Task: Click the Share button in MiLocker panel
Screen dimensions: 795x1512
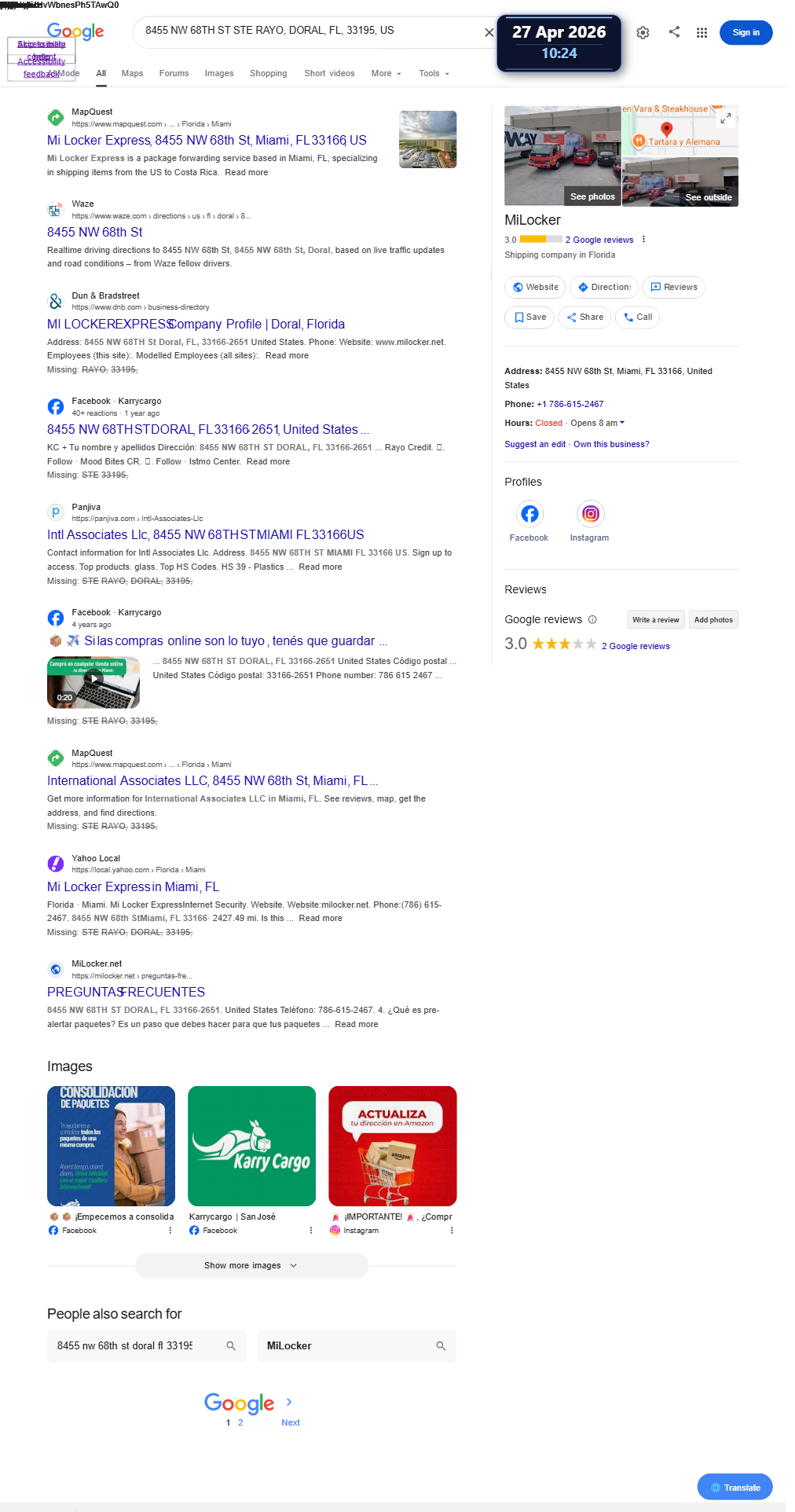Action: (584, 317)
